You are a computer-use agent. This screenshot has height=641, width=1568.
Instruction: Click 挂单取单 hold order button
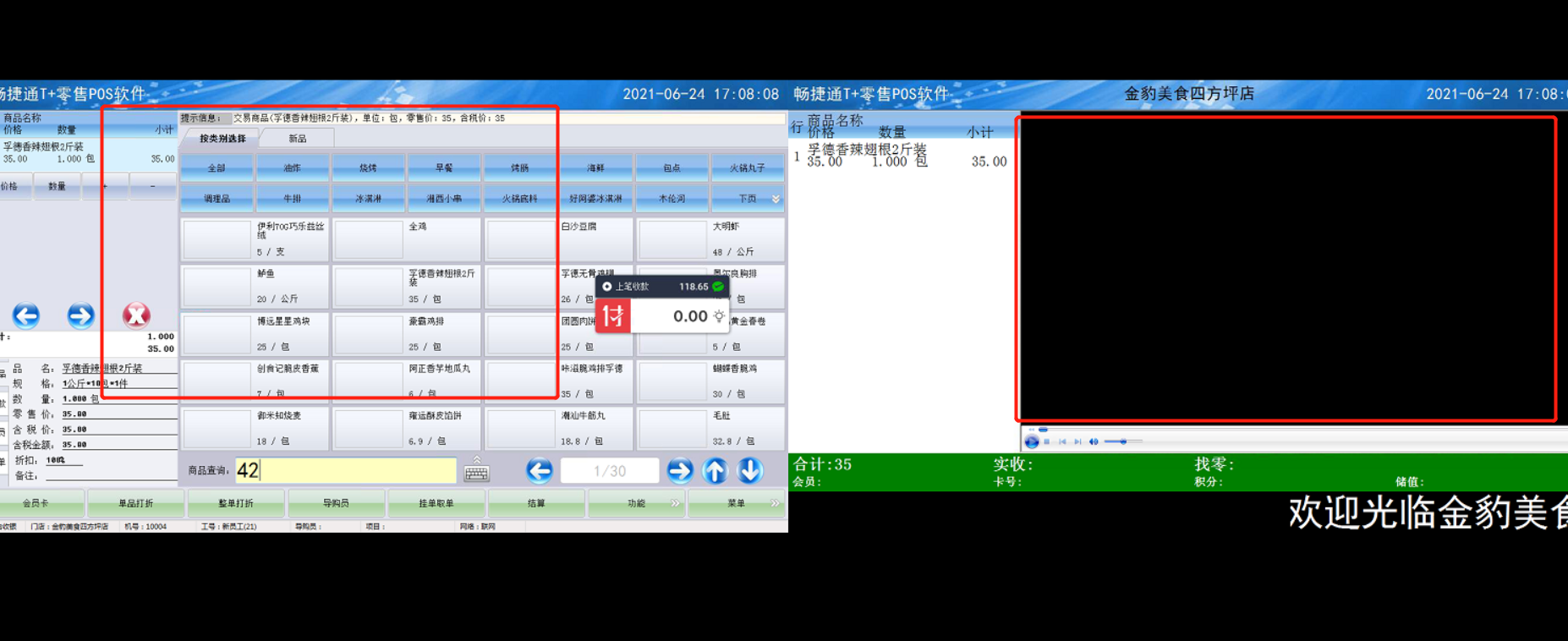click(x=436, y=503)
